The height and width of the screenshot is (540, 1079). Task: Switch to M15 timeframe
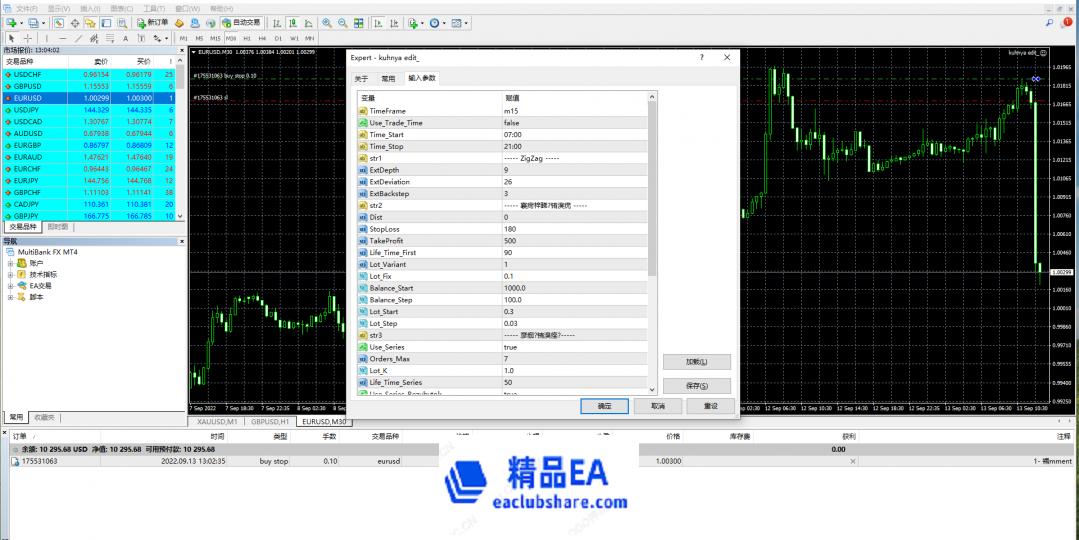point(215,39)
